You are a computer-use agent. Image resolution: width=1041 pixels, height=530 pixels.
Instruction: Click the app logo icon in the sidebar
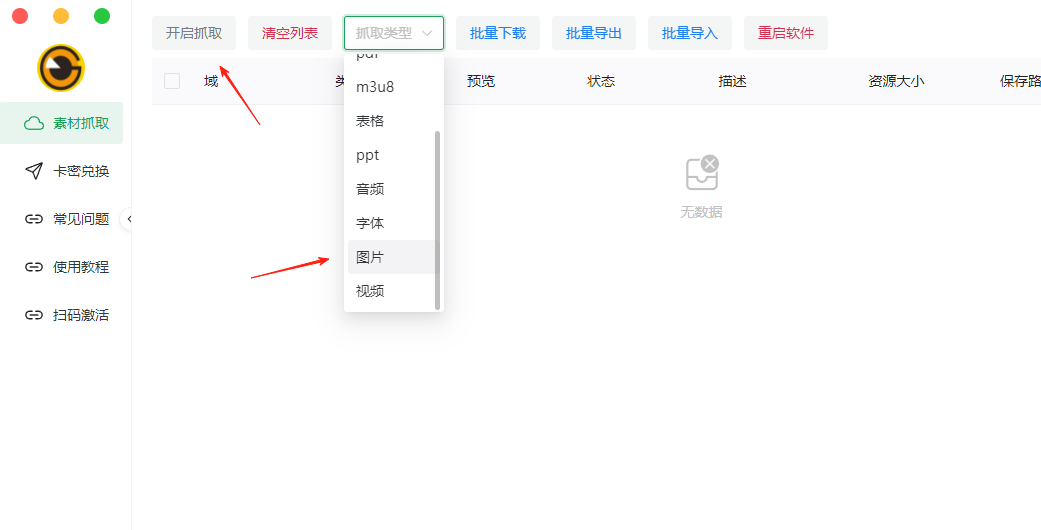[61, 68]
